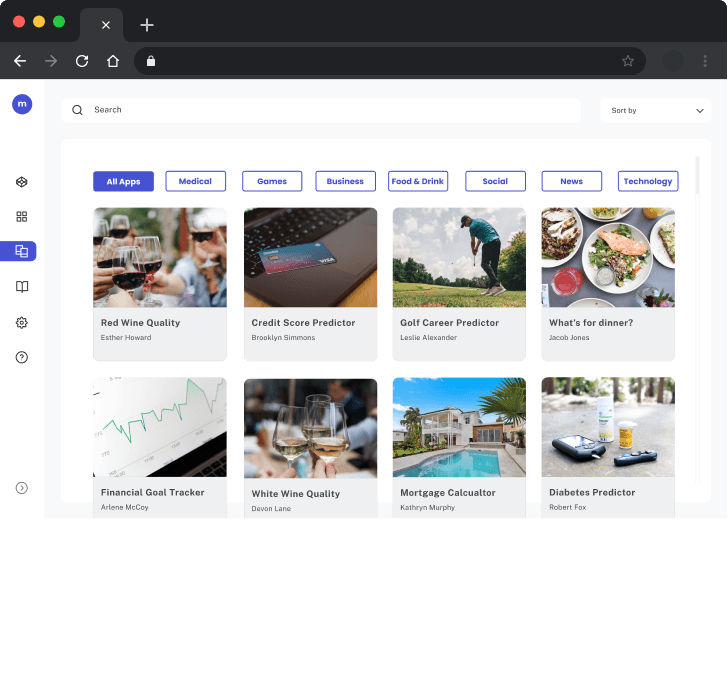Viewport: 728px width, 700px height.
Task: Click the 'White Wine Quality' title
Action: (x=296, y=494)
